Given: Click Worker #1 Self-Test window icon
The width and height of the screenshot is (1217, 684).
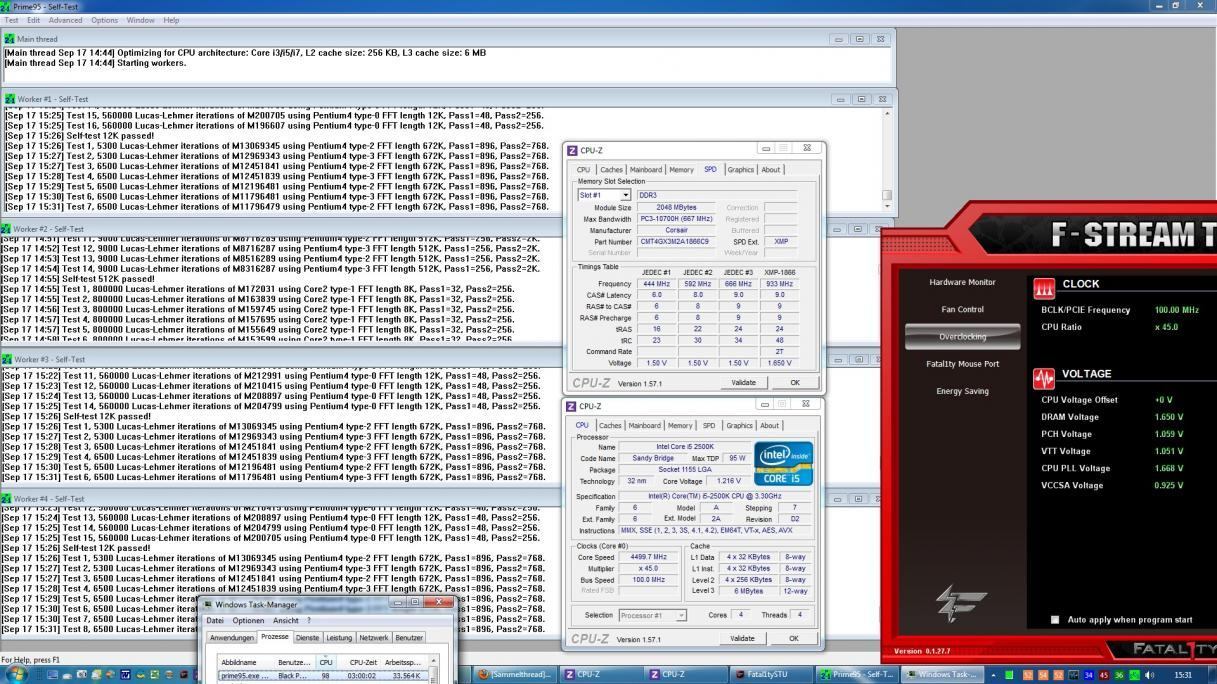Looking at the screenshot, I should click(x=10, y=99).
